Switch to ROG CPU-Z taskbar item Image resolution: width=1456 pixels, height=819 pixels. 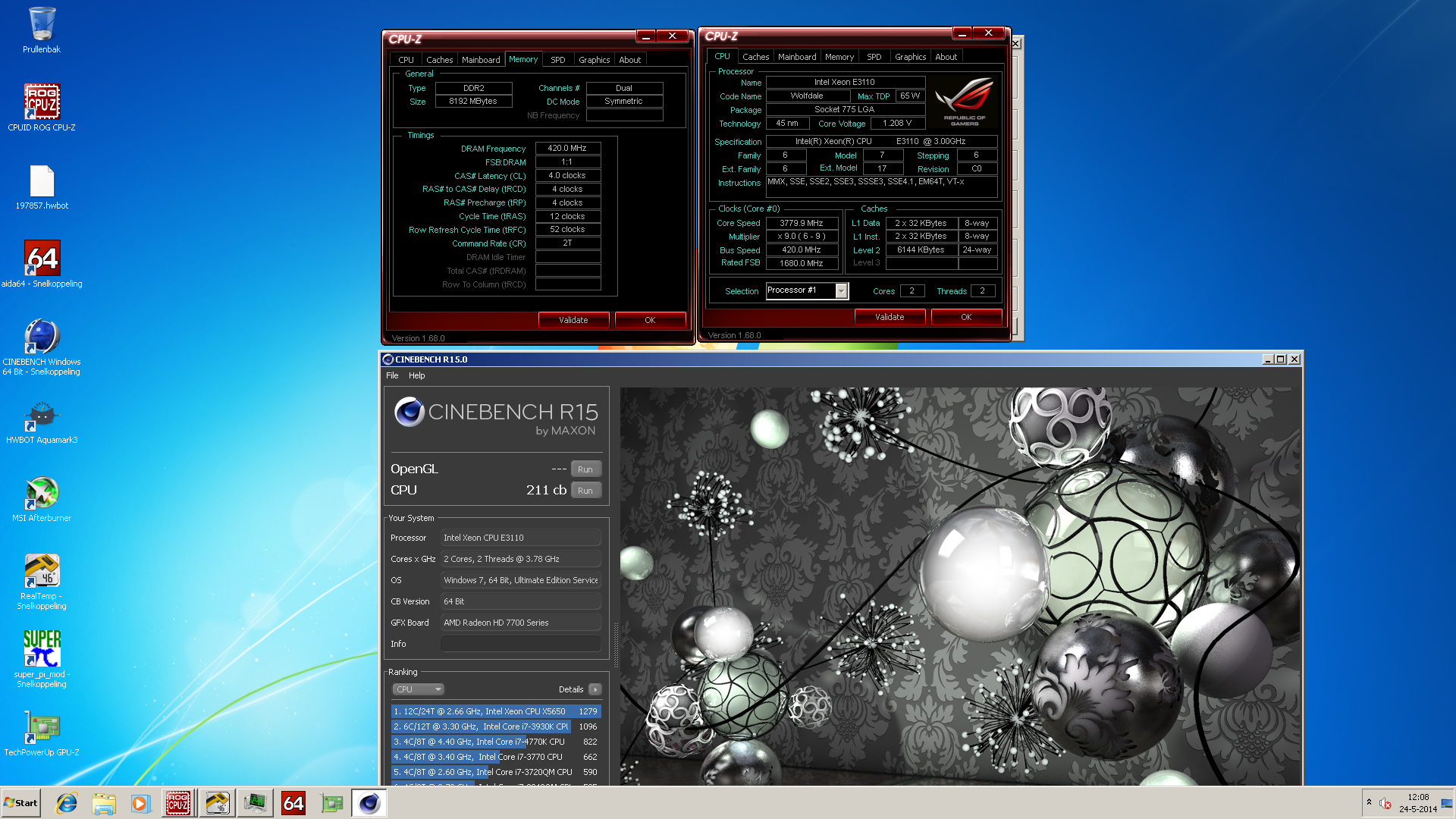[178, 803]
